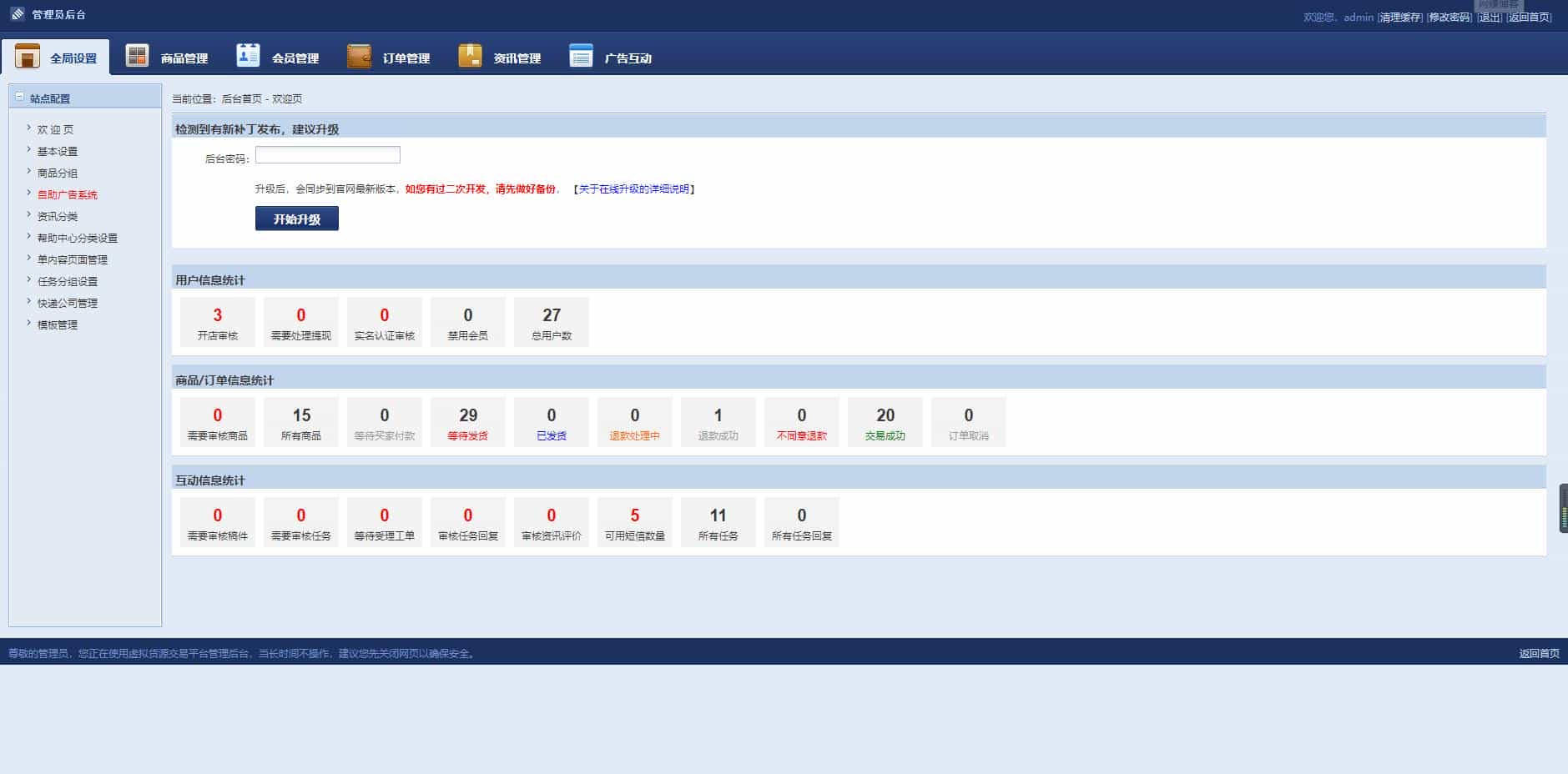Open the 等待受理工单 stat card

point(385,522)
